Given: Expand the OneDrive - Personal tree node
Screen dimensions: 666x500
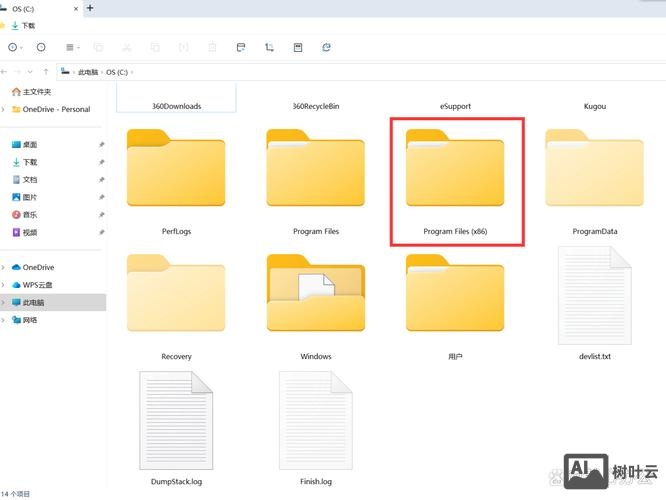Looking at the screenshot, I should 4,109.
